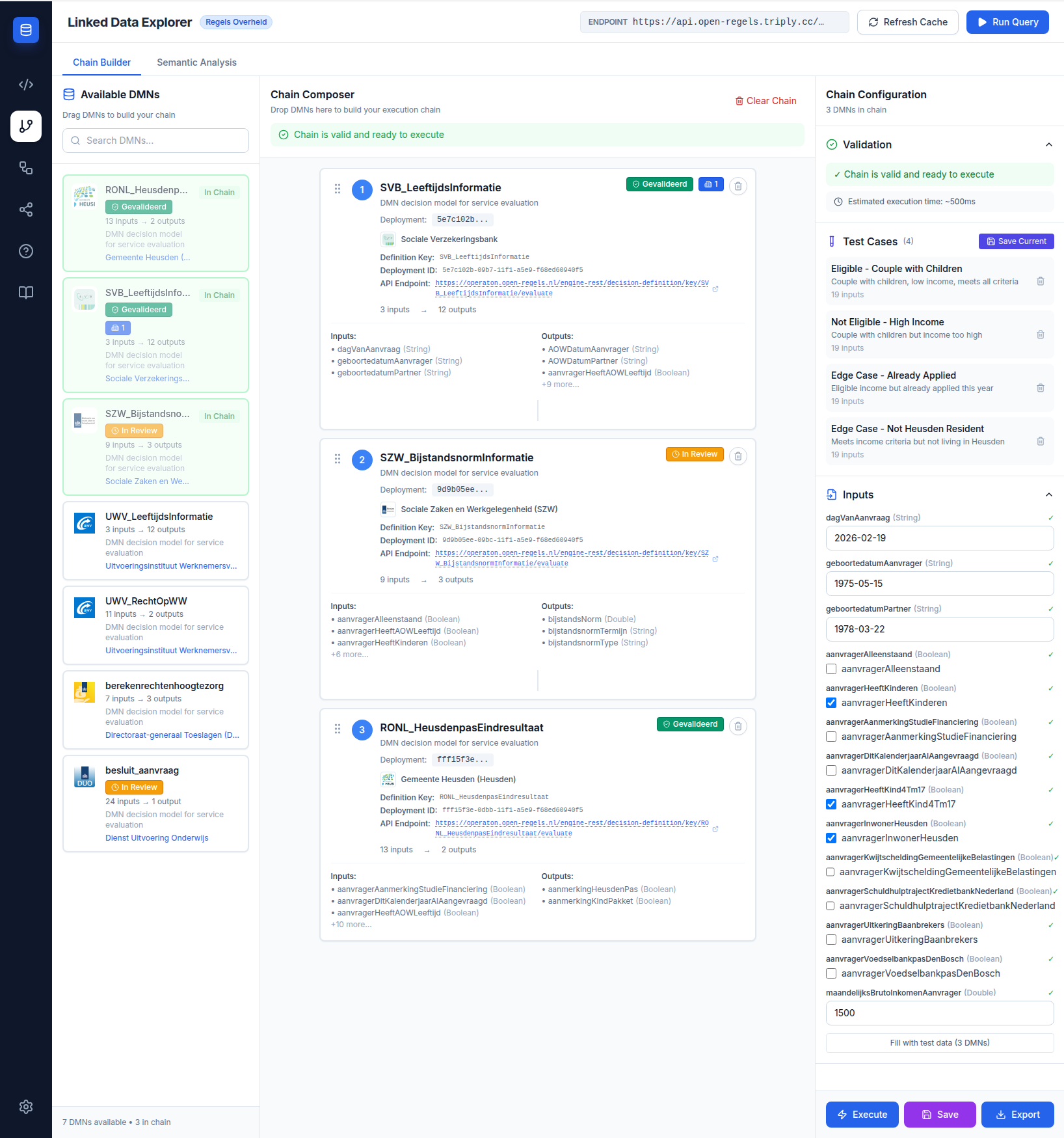Disable the aanvragerInwonerHeusden checkbox
The image size is (1064, 1138).
click(x=831, y=838)
